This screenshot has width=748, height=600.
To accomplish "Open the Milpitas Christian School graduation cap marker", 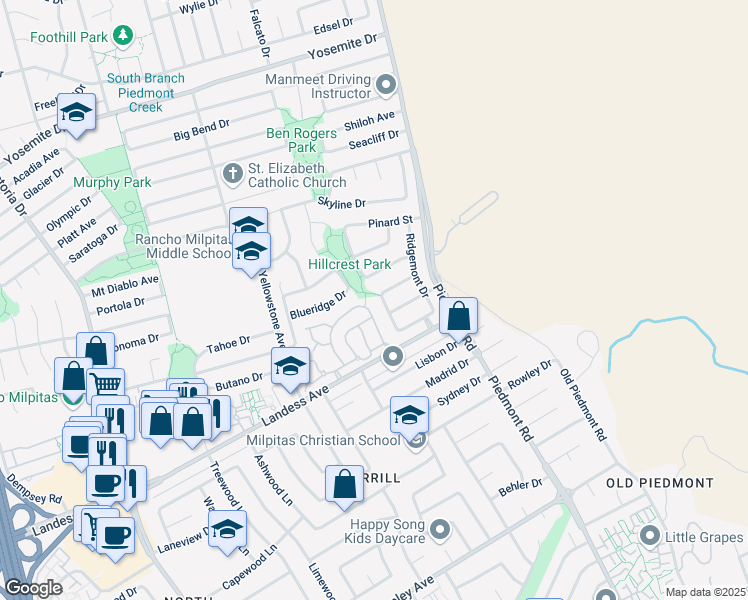I will 409,418.
